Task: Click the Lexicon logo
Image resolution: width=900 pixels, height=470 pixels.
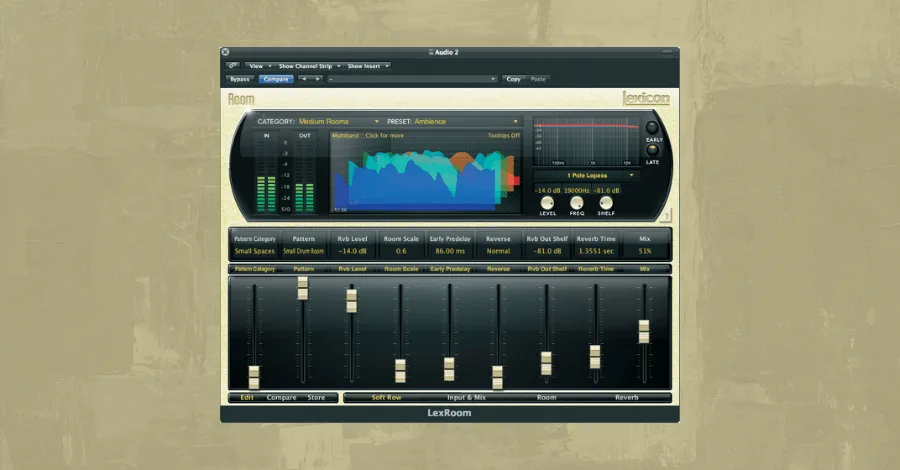Action: point(646,98)
